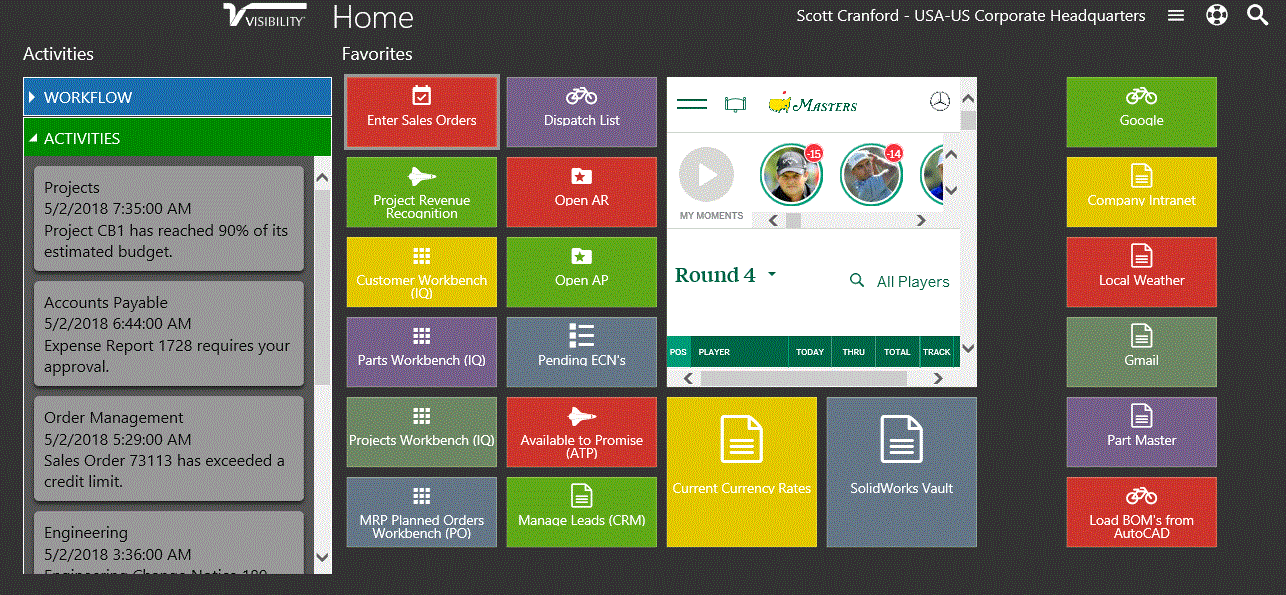Click All Players search link

[x=900, y=282]
